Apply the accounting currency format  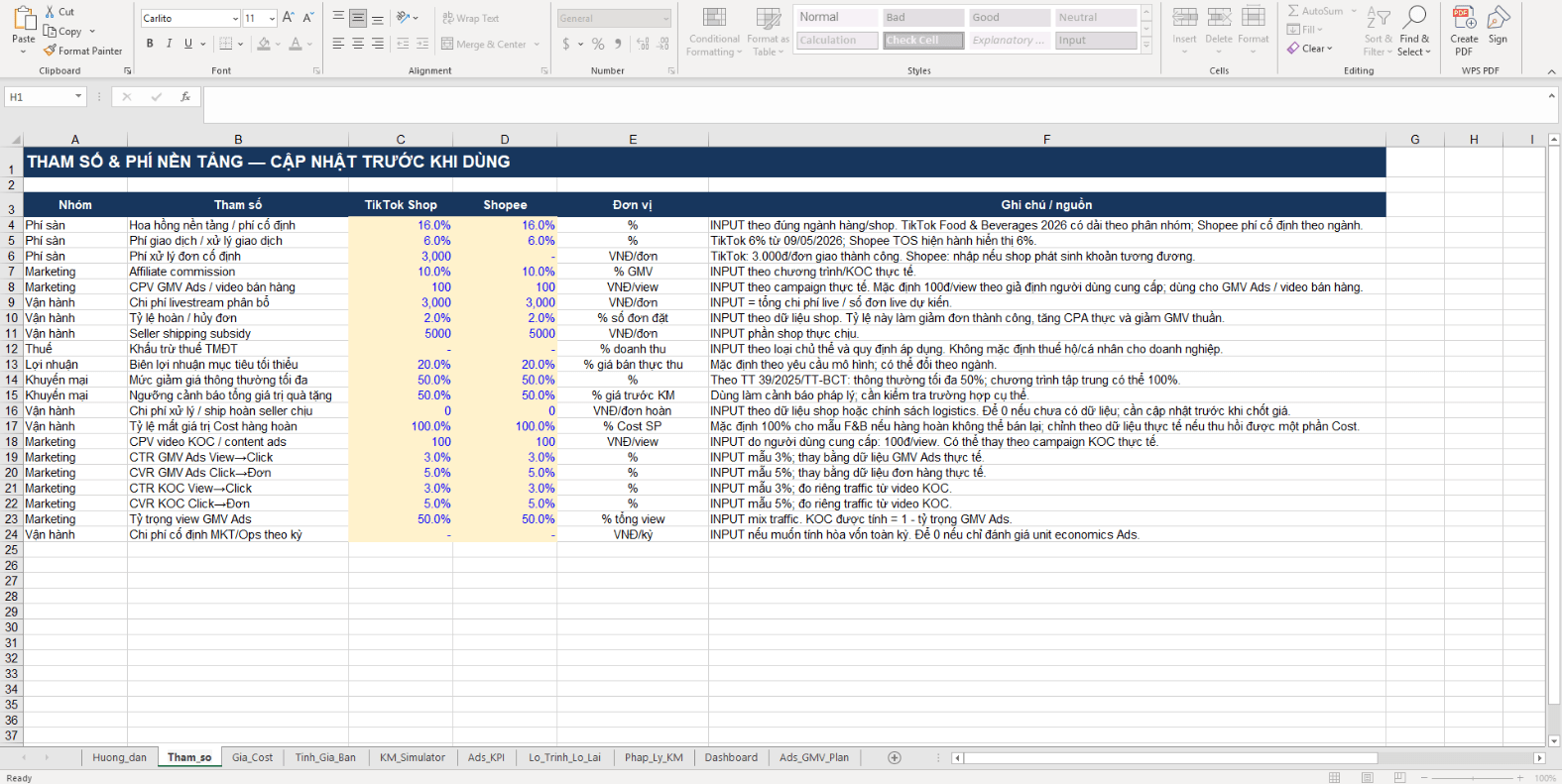pos(566,44)
